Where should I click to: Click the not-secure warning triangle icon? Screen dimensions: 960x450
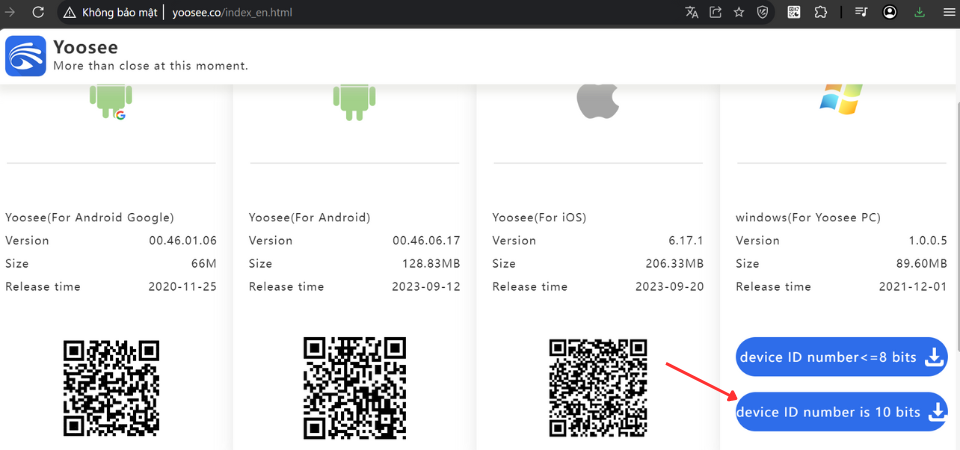click(69, 12)
